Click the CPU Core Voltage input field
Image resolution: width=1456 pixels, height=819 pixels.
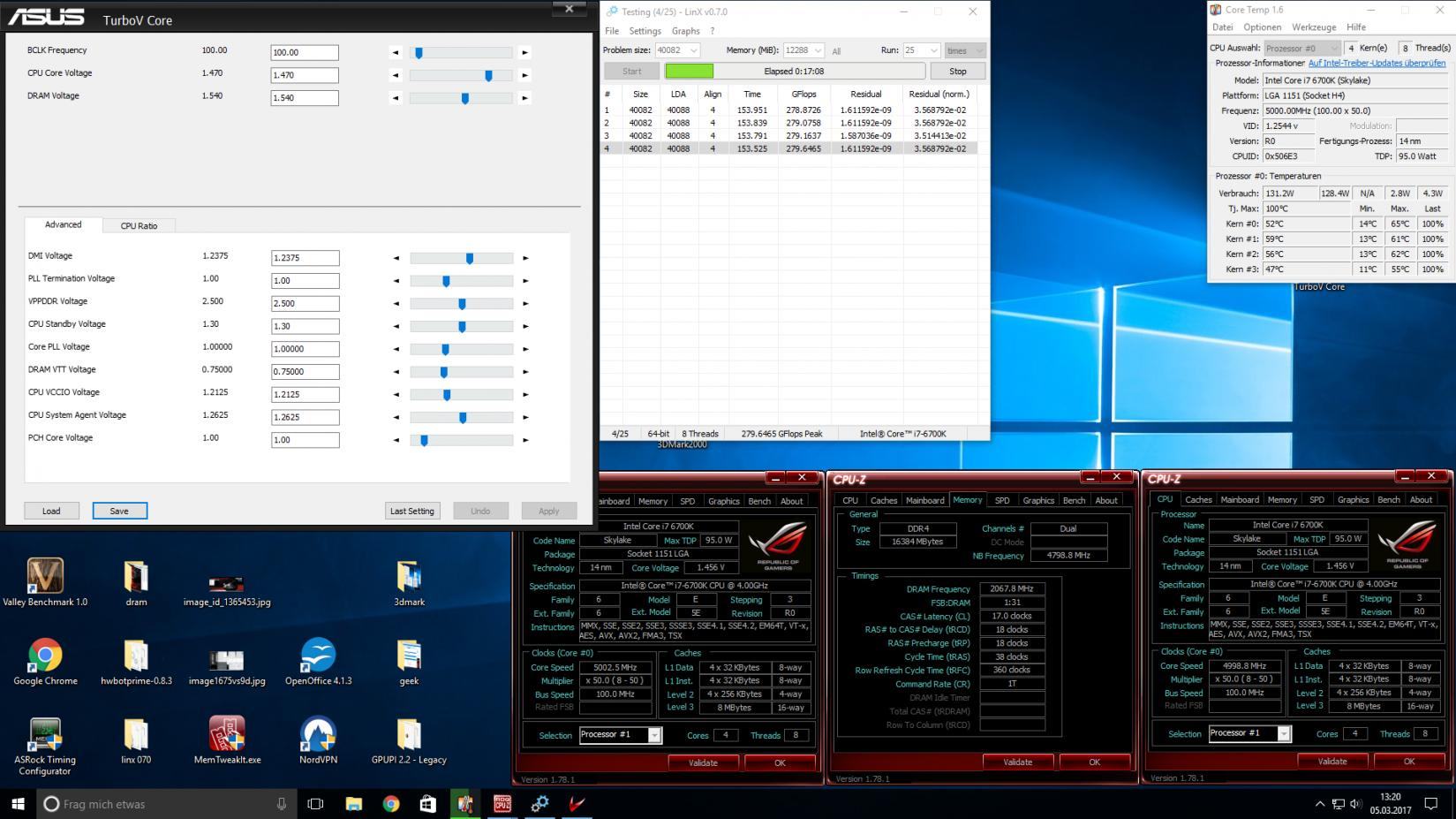pos(305,75)
